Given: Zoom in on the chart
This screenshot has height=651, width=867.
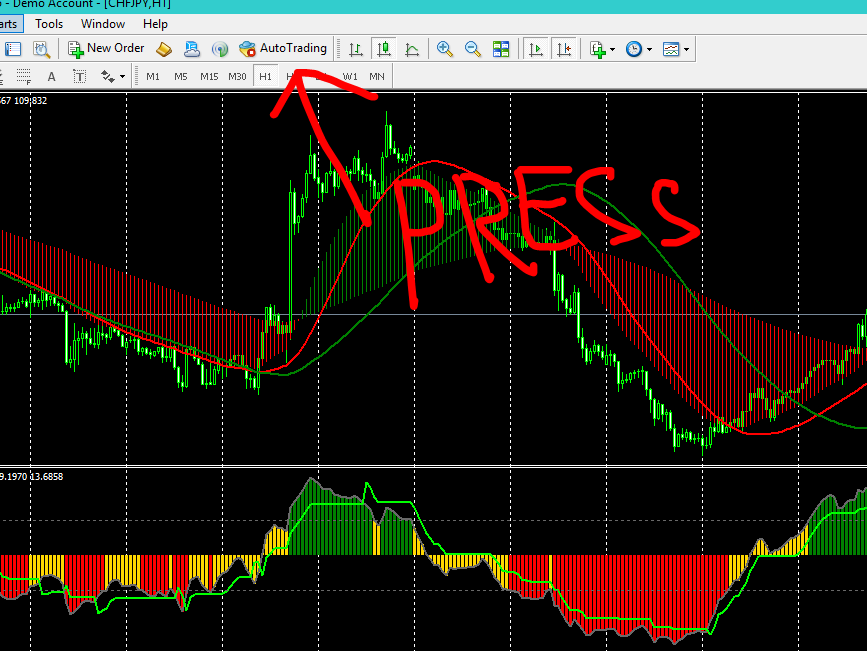Looking at the screenshot, I should point(445,49).
